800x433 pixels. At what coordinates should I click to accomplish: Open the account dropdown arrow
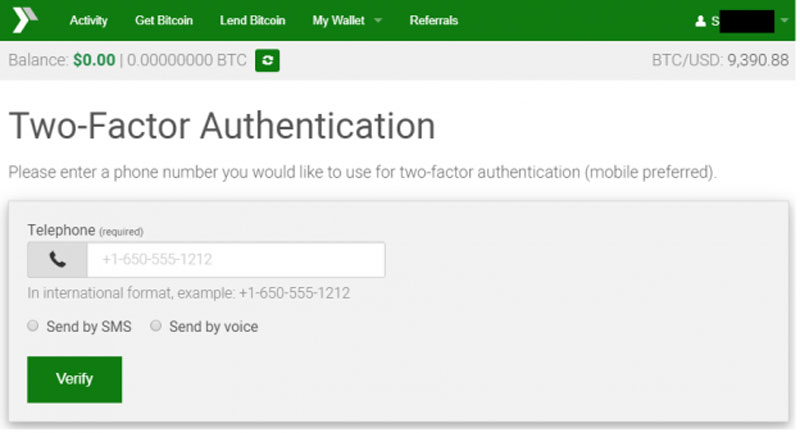(784, 21)
